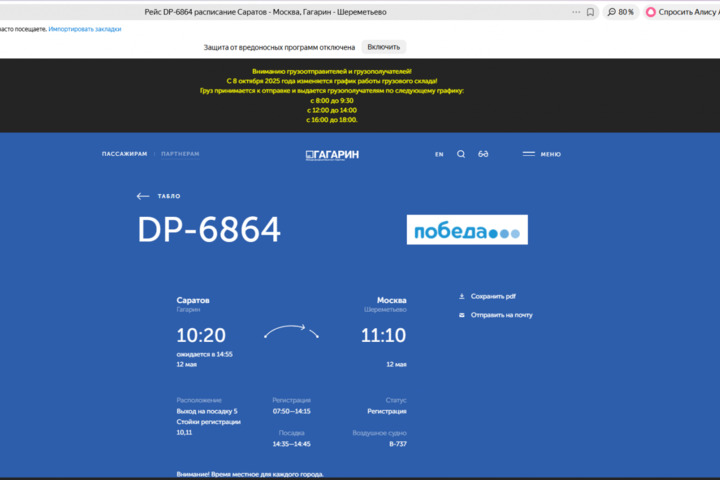This screenshot has width=720, height=480.
Task: Click the back arrow next to ТАБЛО
Action: [x=143, y=196]
